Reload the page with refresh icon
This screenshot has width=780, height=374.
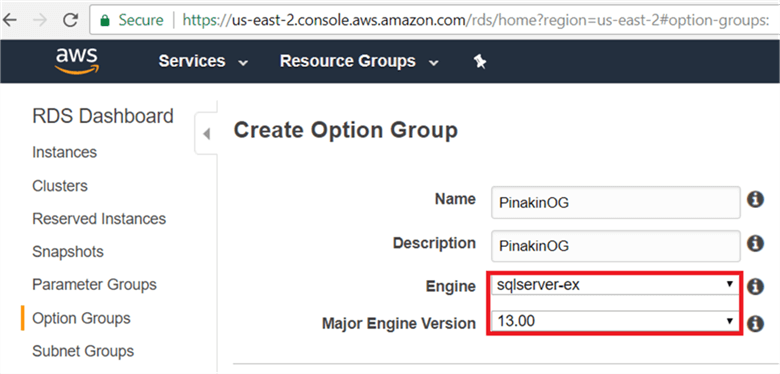click(72, 20)
